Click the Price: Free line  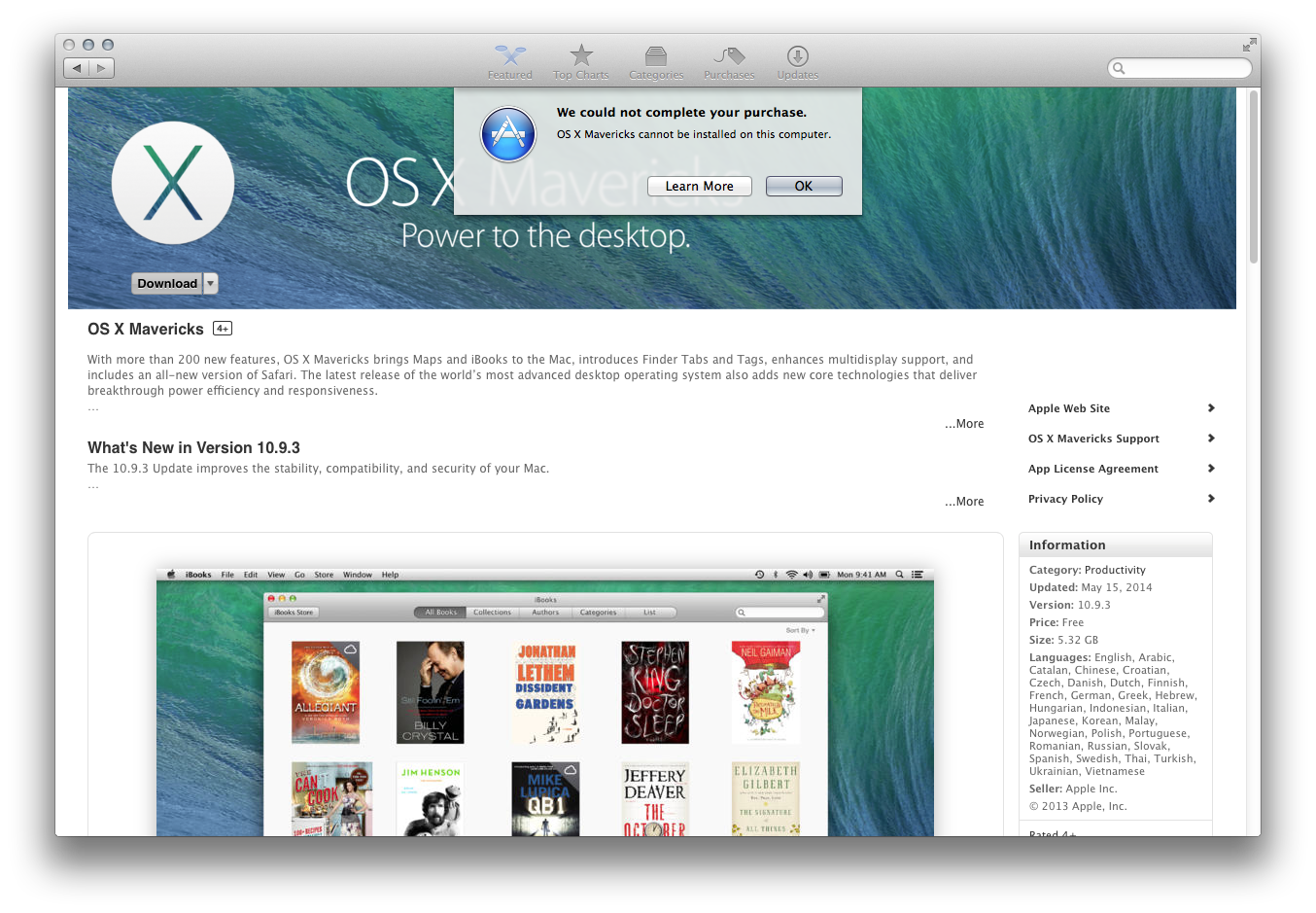(1056, 623)
